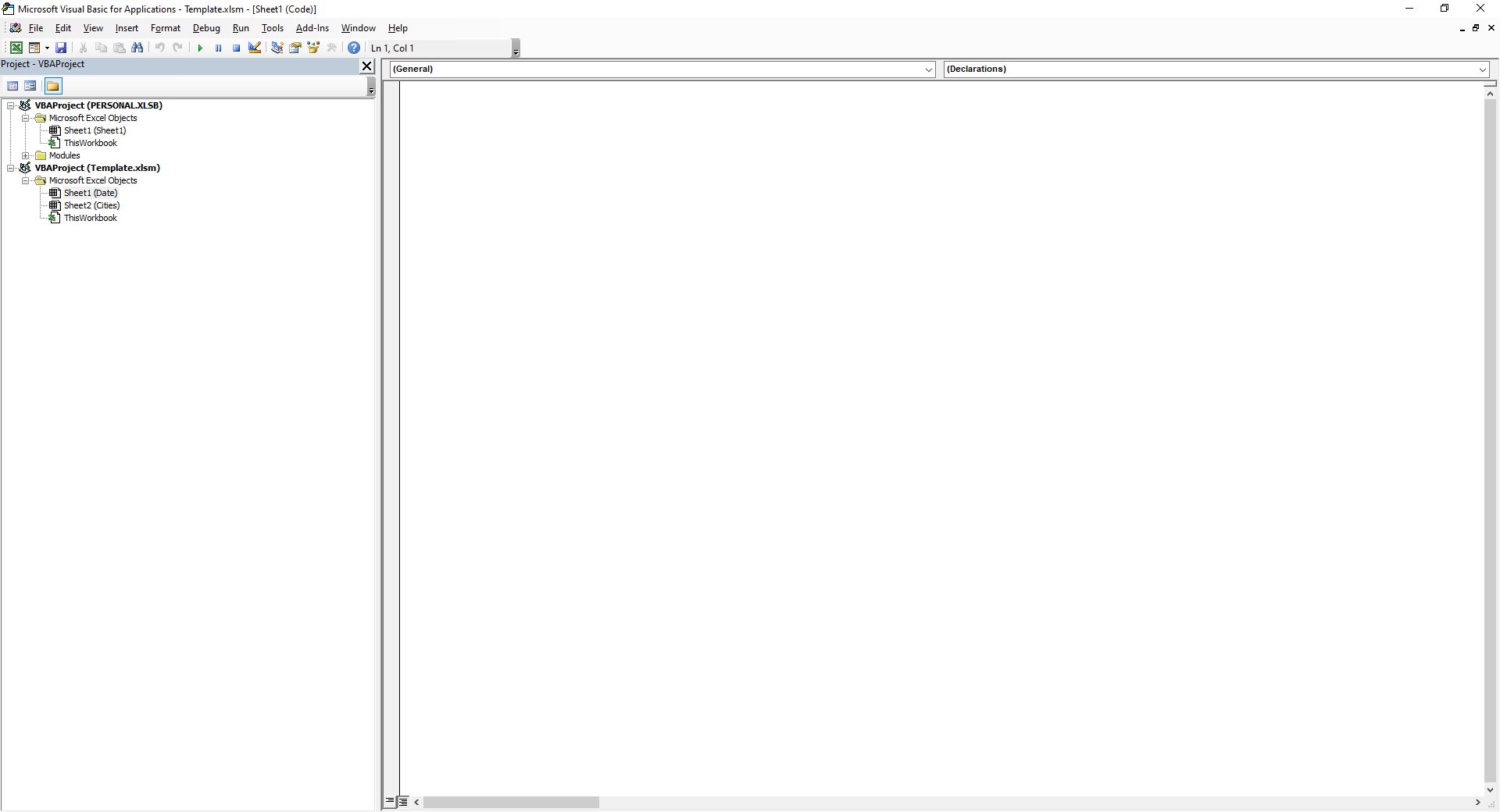The image size is (1500, 812).
Task: Open the (Declarations) procedure dropdown
Action: [x=1482, y=69]
